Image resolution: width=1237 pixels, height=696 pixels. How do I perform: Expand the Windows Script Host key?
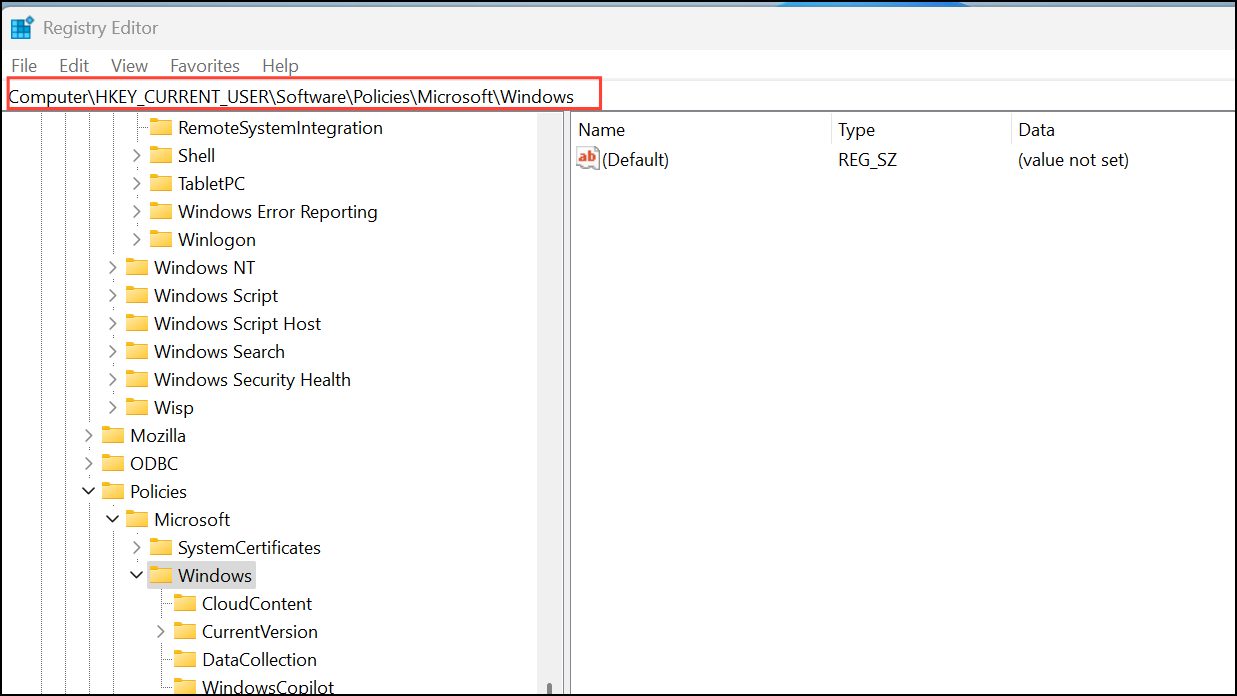[x=113, y=324]
